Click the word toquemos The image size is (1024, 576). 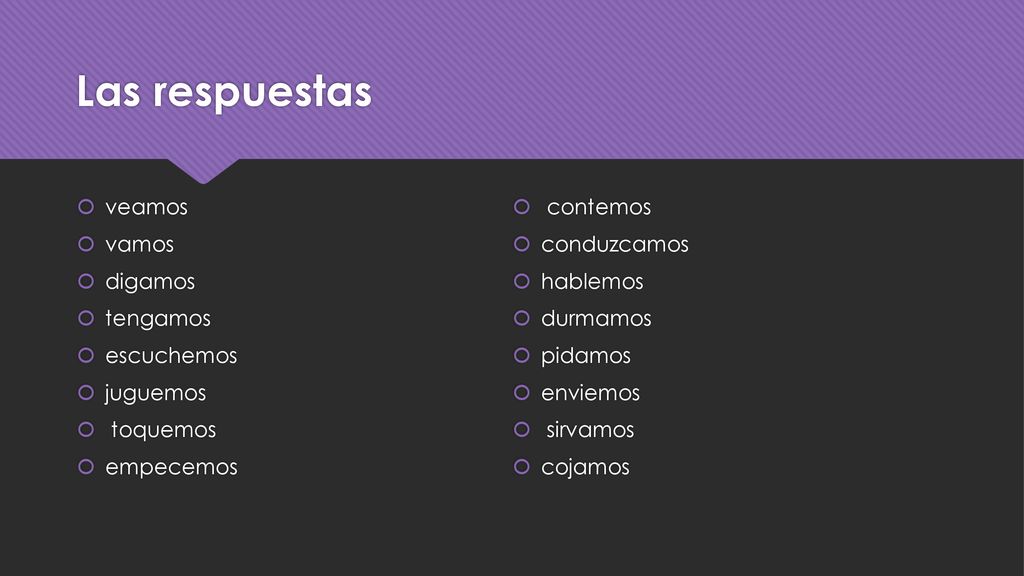coord(163,430)
